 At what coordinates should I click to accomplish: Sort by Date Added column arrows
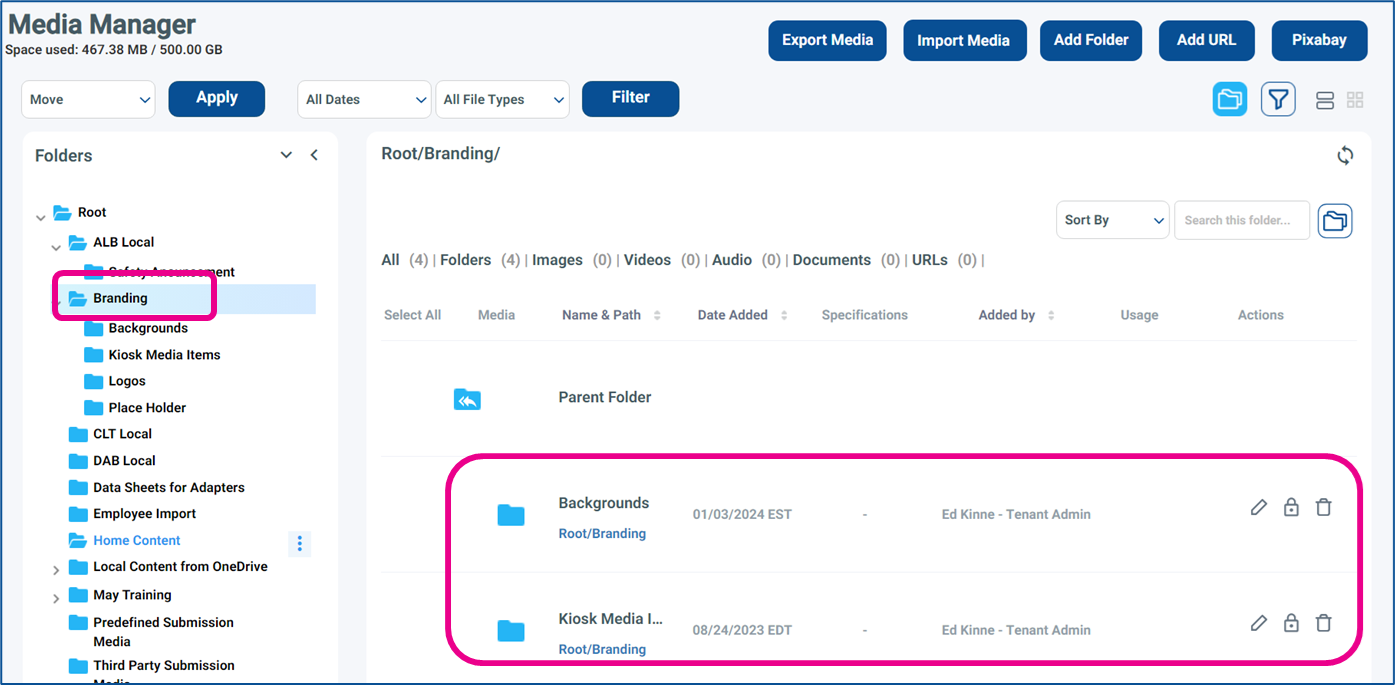coord(784,315)
